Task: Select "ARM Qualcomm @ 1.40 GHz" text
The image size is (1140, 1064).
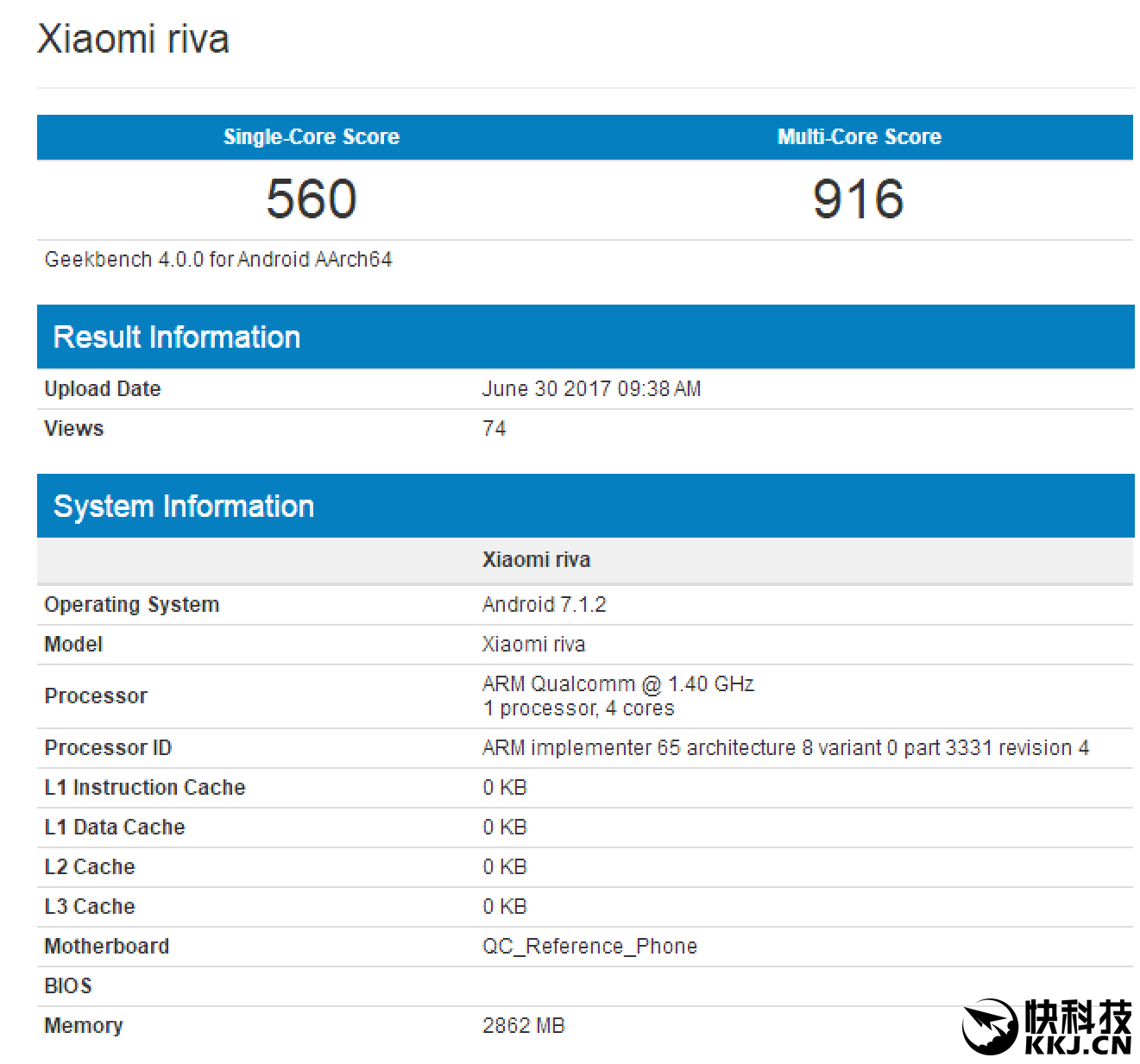Action: pyautogui.click(x=619, y=683)
